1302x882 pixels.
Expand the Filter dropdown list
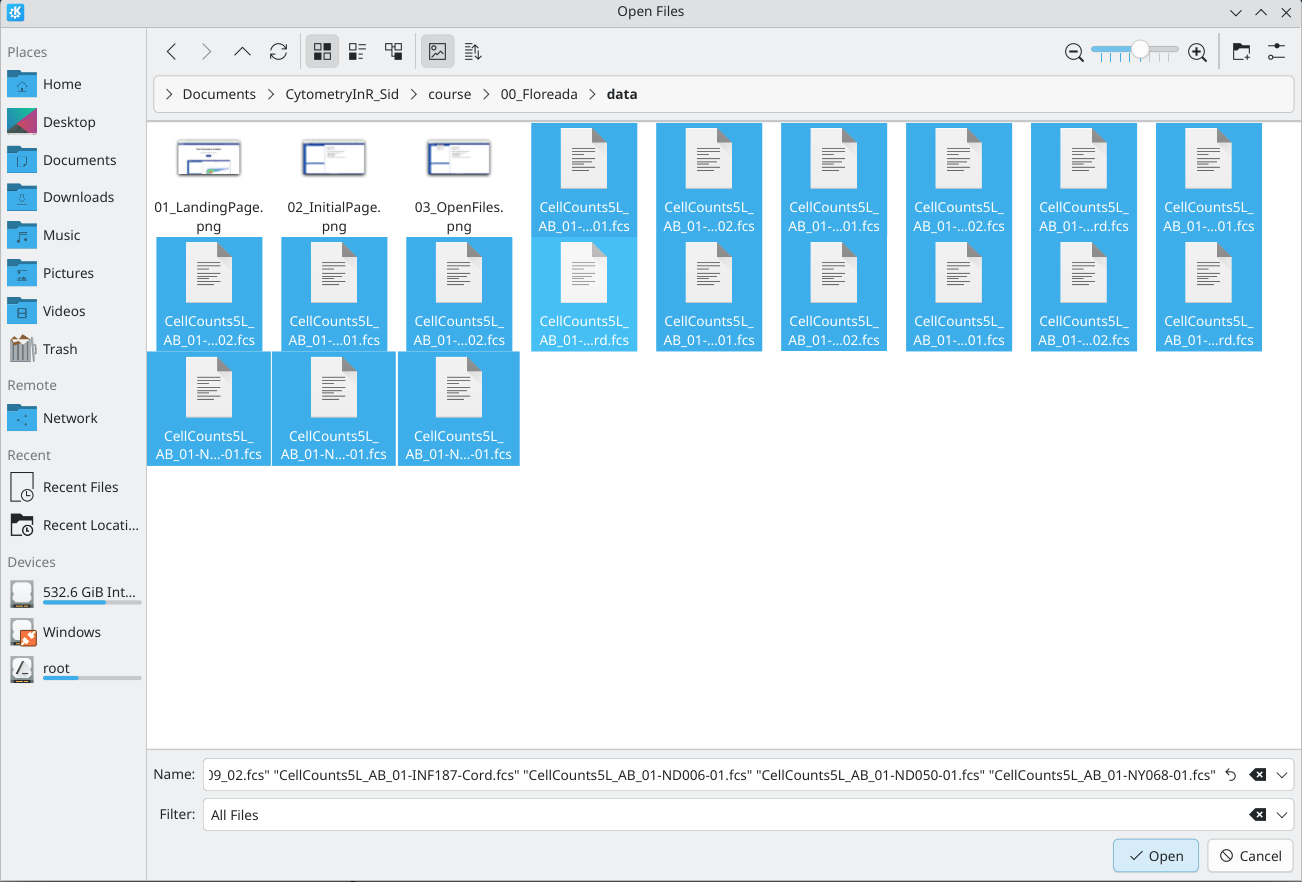coord(1283,815)
